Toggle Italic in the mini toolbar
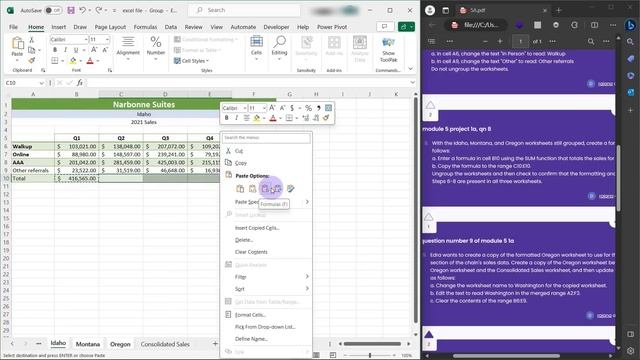Image resolution: width=640 pixels, height=360 pixels. [236, 118]
